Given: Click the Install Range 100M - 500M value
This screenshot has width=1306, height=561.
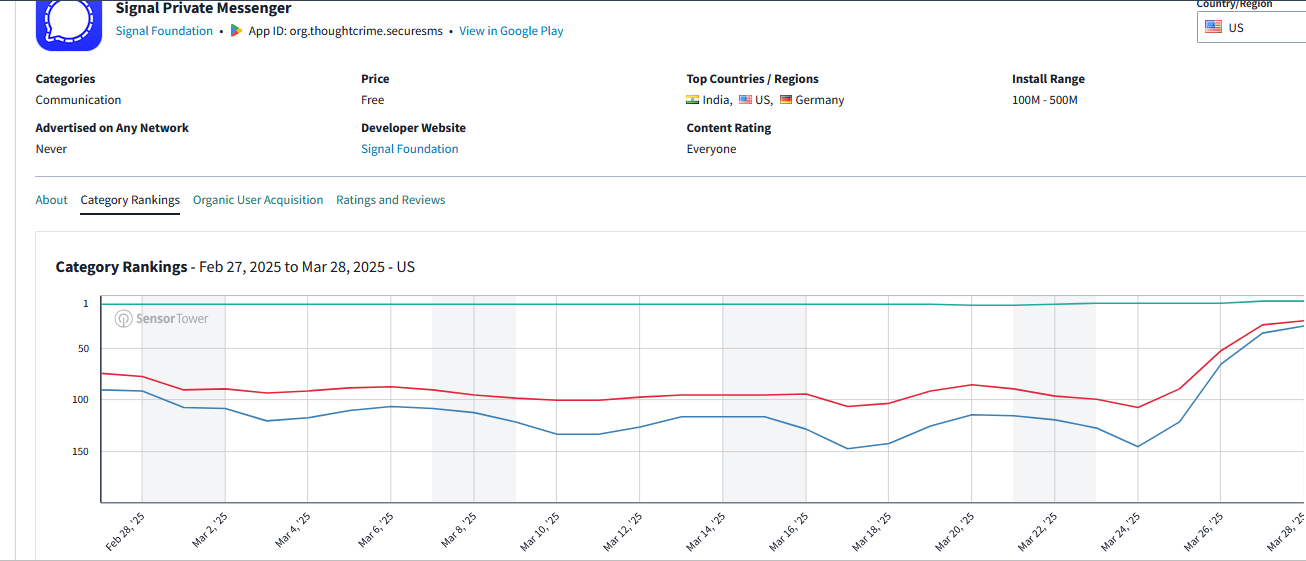Looking at the screenshot, I should point(1045,100).
